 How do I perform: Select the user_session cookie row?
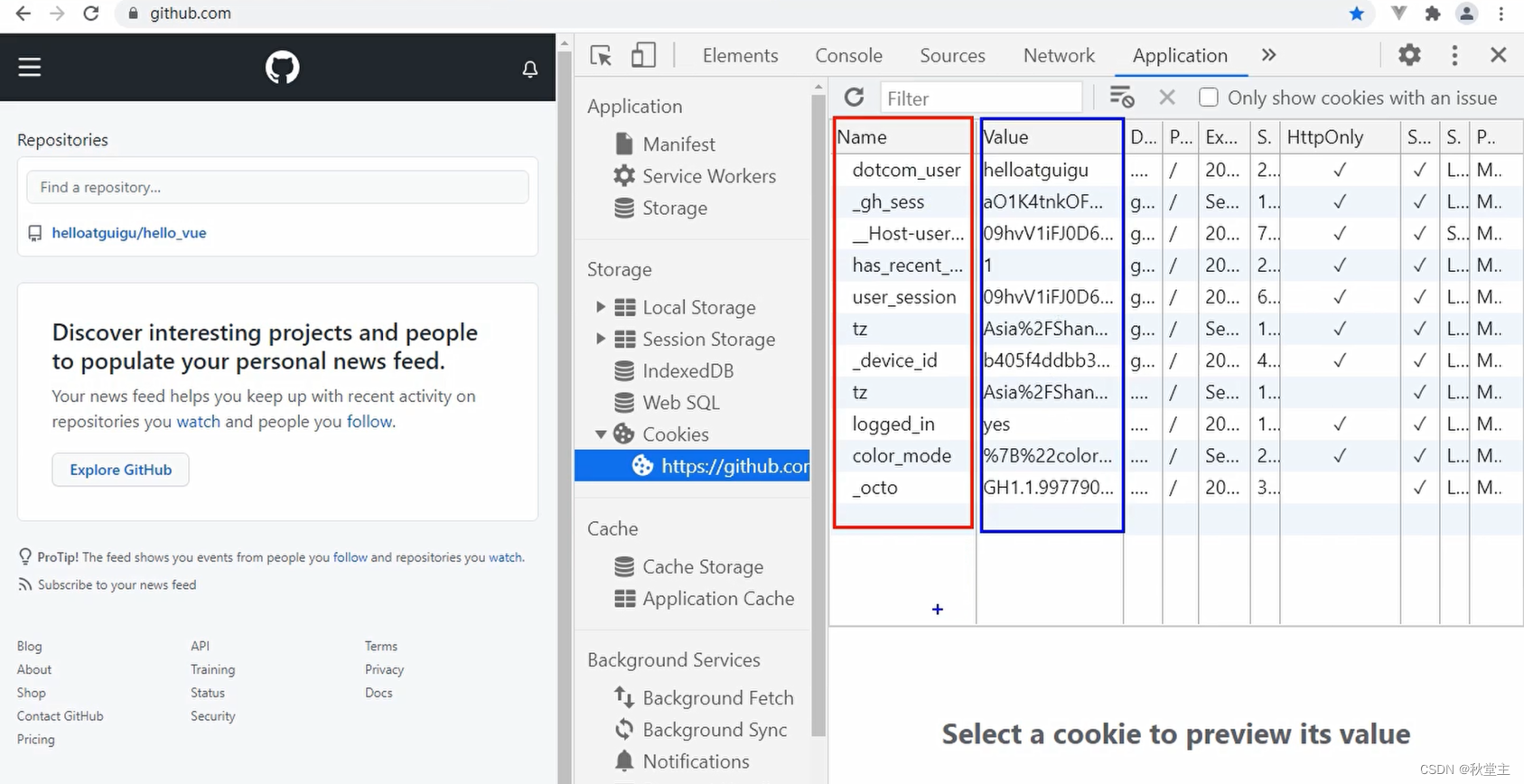[1177, 297]
